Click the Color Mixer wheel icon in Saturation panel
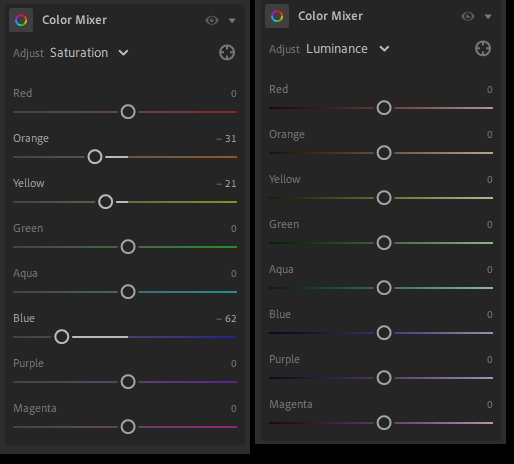 [21, 20]
